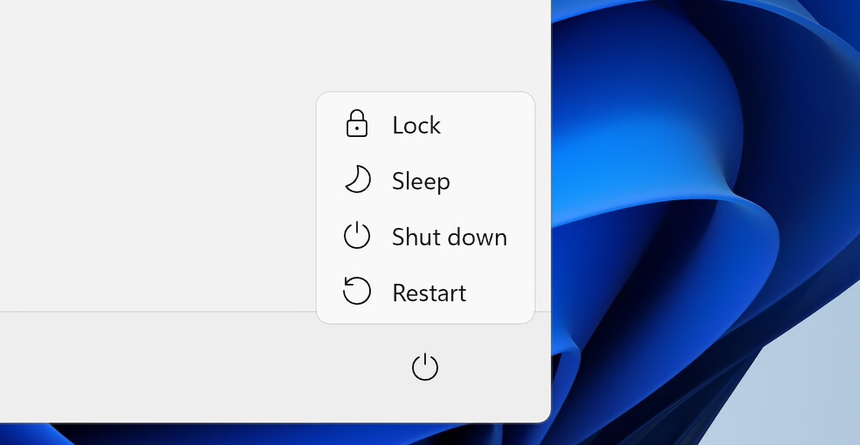The image size is (860, 445).
Task: Click the power symbol next to Shut down
Action: 357,236
